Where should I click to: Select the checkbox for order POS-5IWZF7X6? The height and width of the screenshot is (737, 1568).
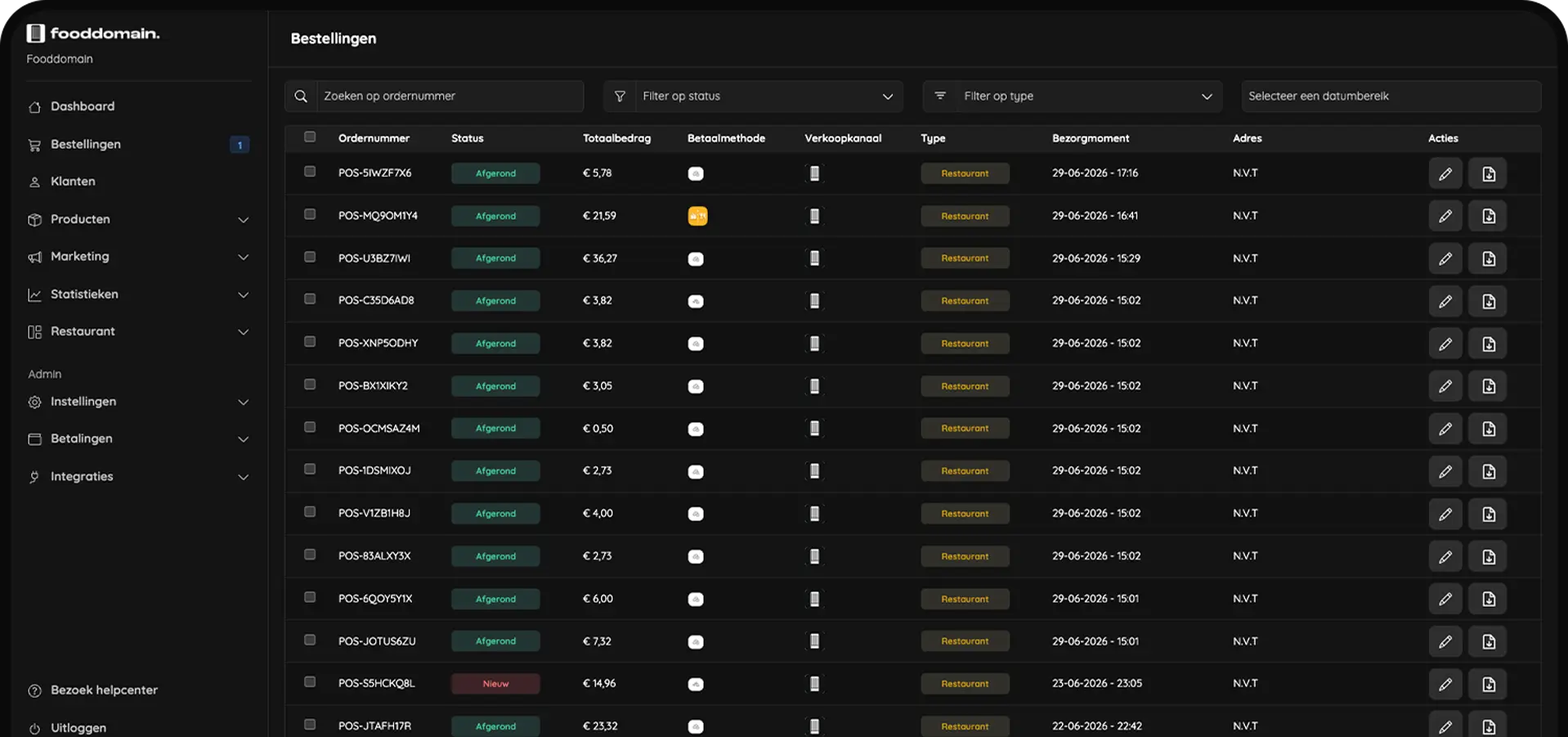tap(310, 172)
